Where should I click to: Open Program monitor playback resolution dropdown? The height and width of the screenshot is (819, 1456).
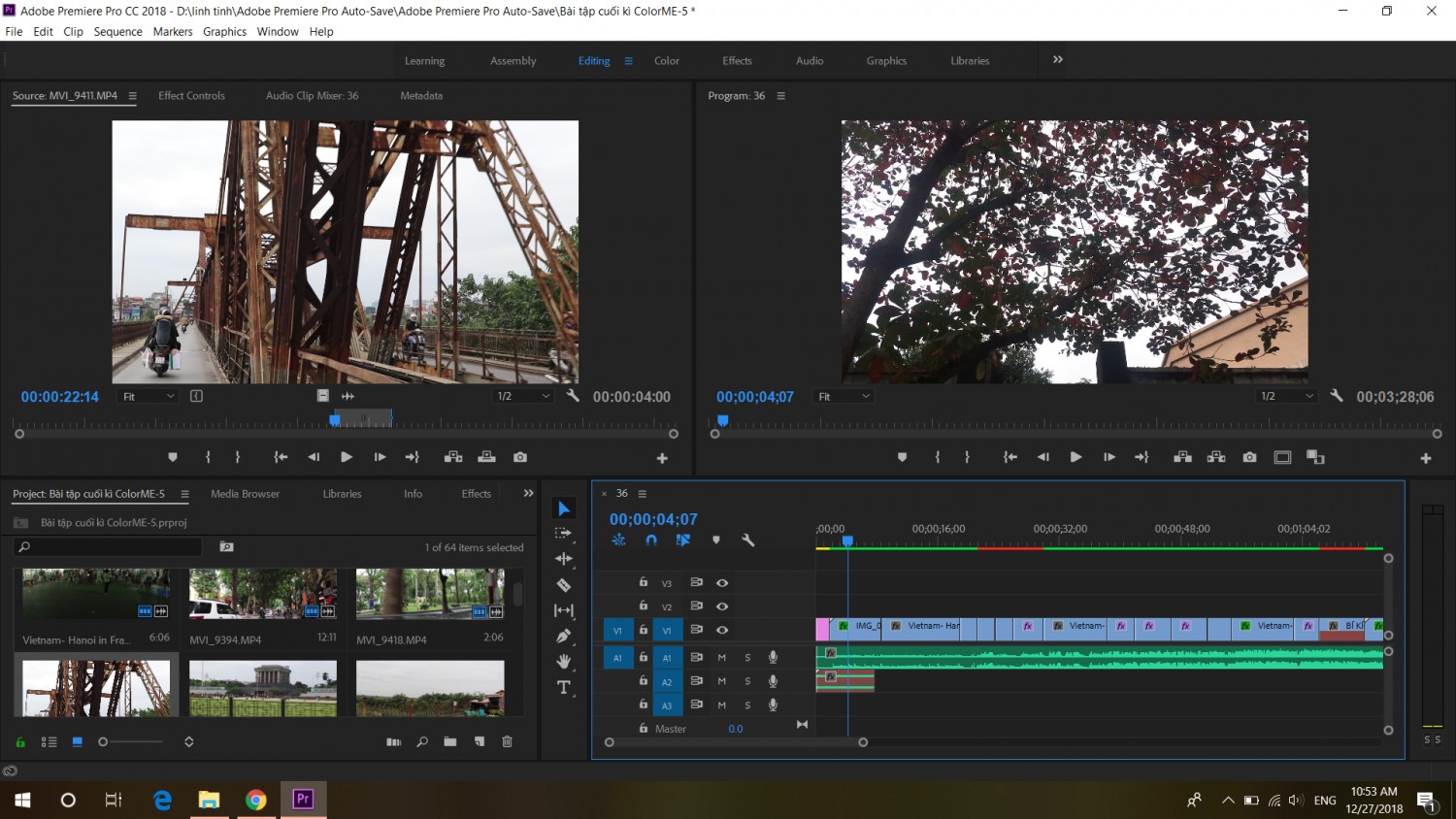(x=1286, y=396)
